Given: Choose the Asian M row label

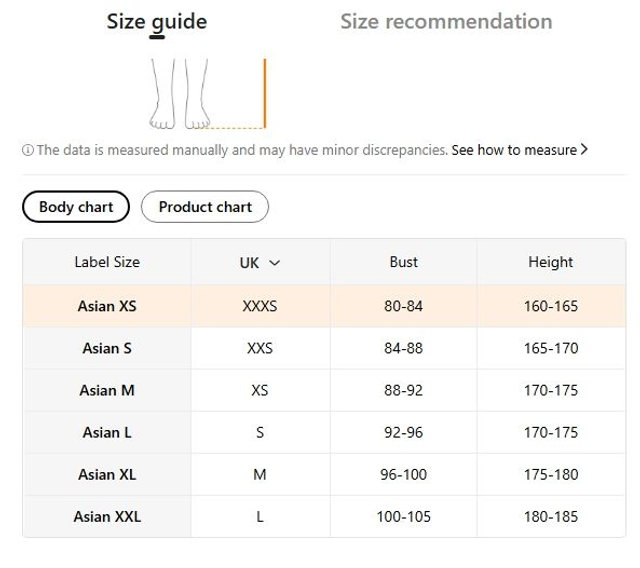Looking at the screenshot, I should pos(107,391).
